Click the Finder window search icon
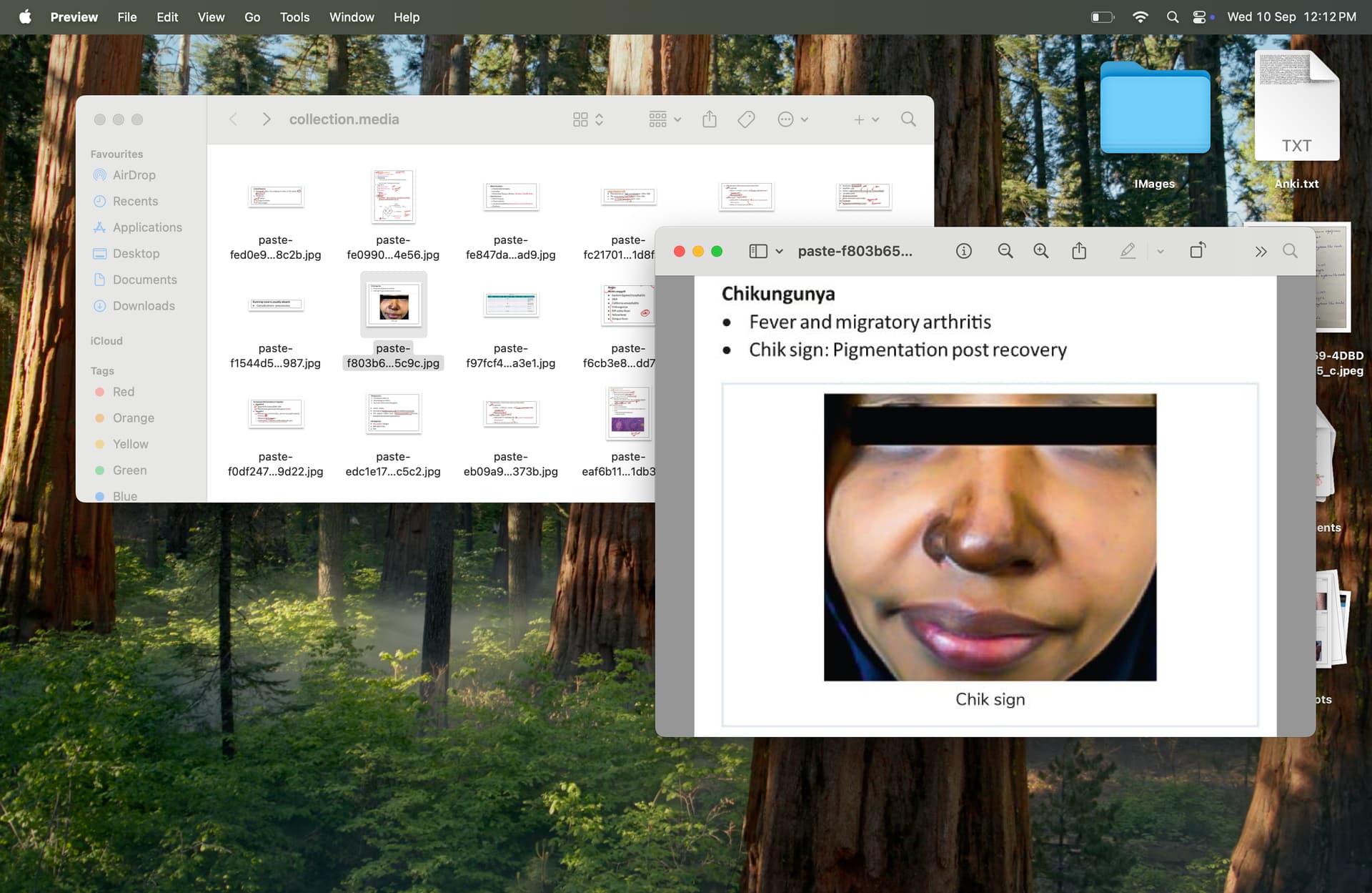 (908, 119)
